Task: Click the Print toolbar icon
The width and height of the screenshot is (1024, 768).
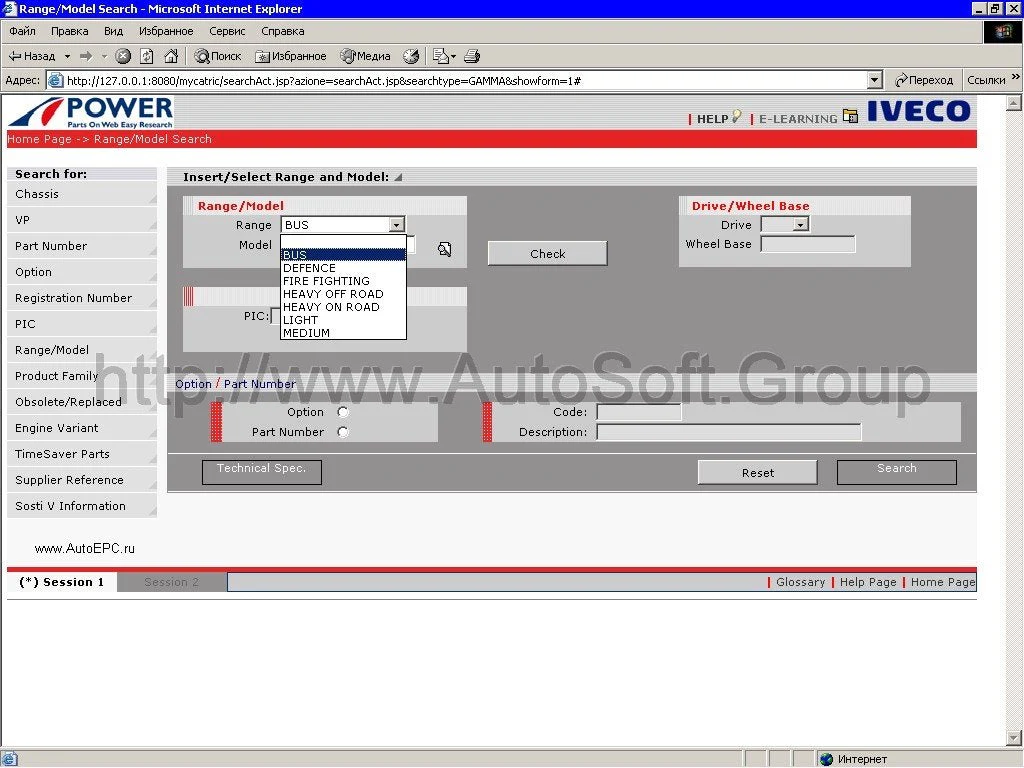Action: coord(472,56)
